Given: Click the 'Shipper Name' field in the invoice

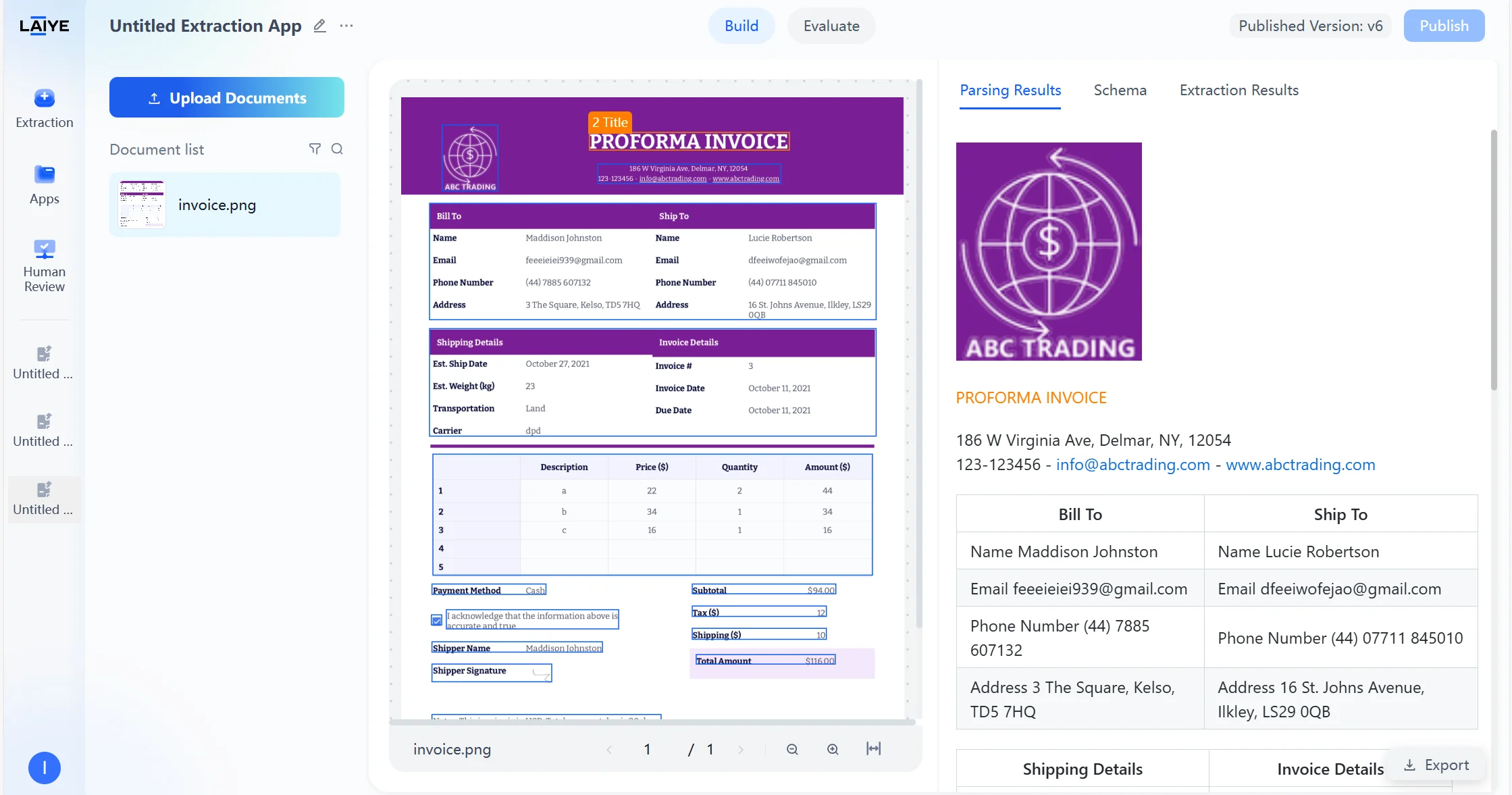Looking at the screenshot, I should click(x=517, y=648).
